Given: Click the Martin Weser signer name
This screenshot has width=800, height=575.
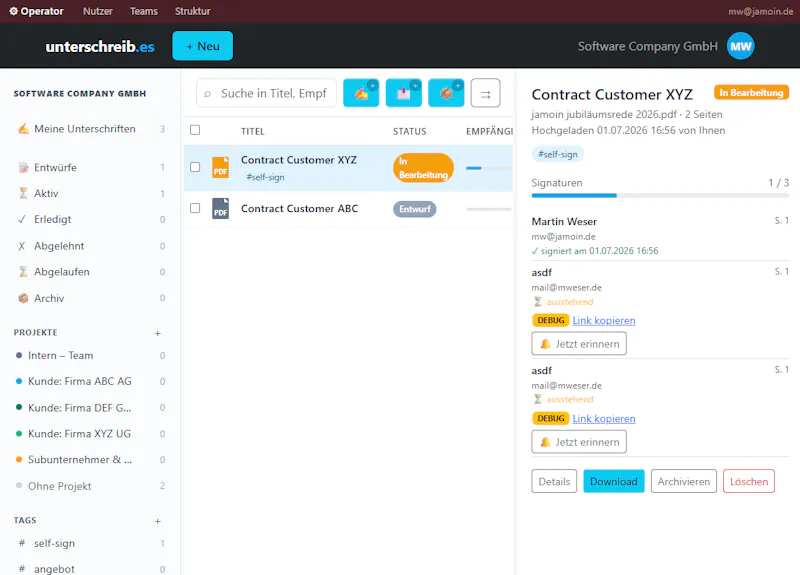Looking at the screenshot, I should pos(564,221).
